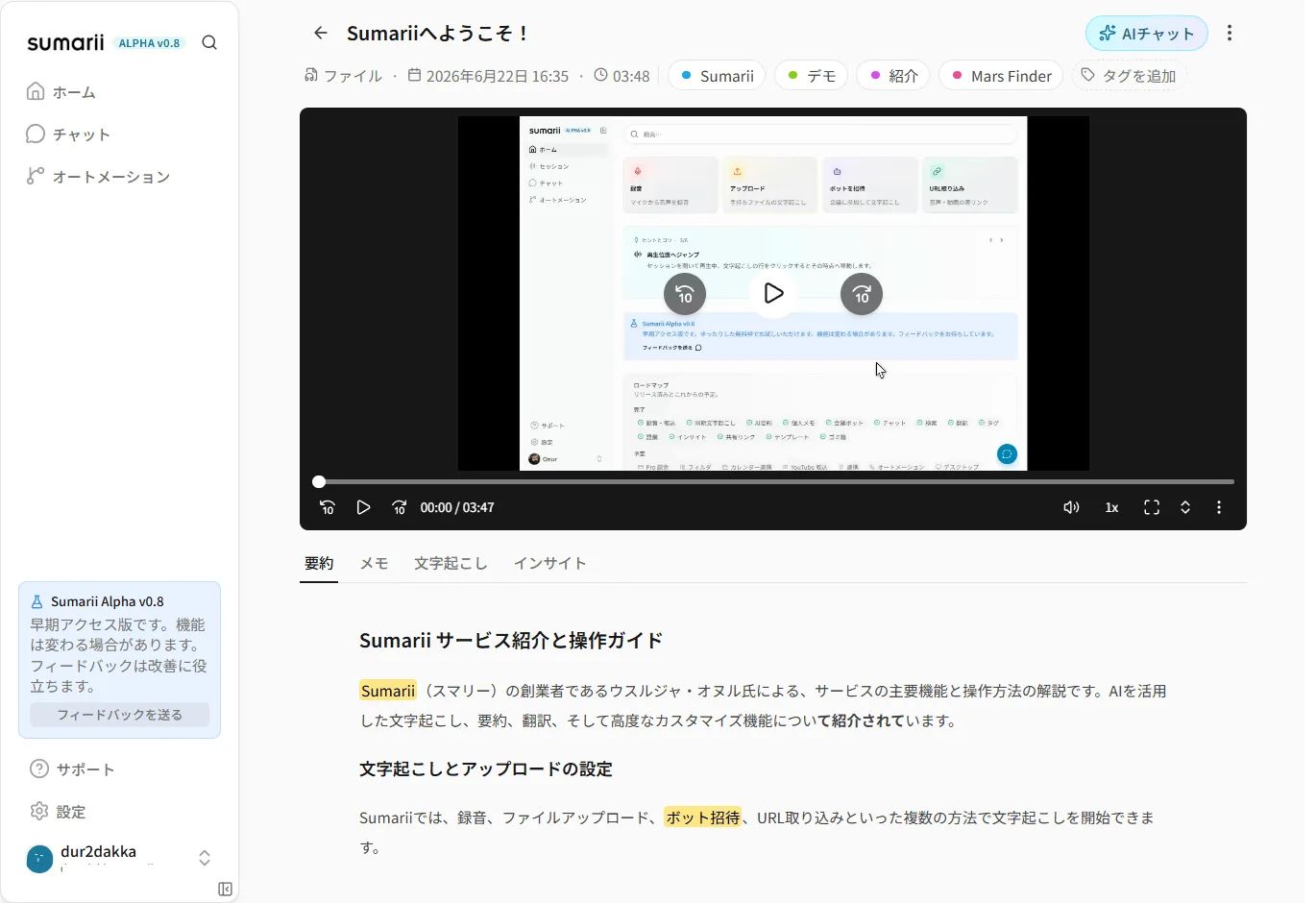Switch to 文字起こし tab
Screen dimensions: 1316x903
click(x=451, y=564)
